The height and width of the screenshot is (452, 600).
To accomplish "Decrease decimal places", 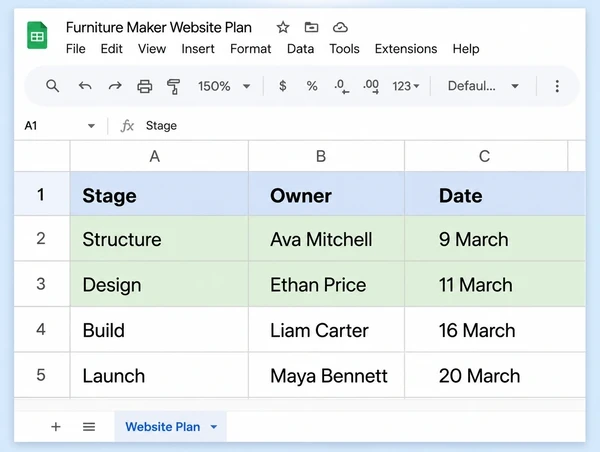I will pyautogui.click(x=341, y=86).
